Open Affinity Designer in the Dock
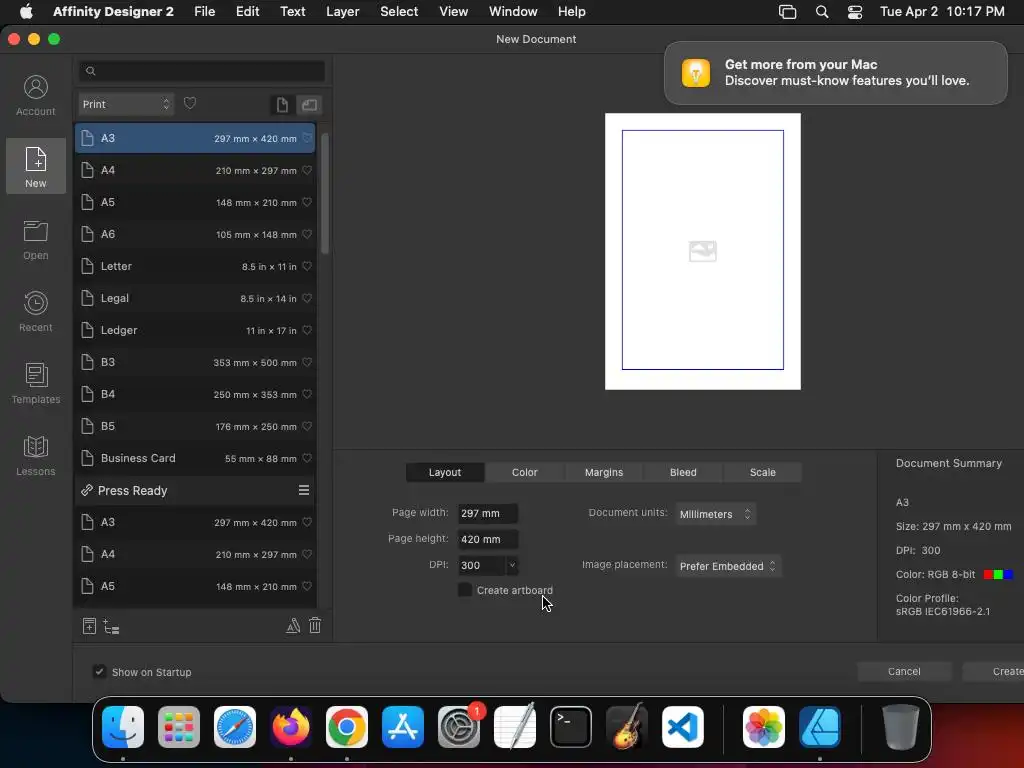The width and height of the screenshot is (1024, 768). click(x=820, y=727)
